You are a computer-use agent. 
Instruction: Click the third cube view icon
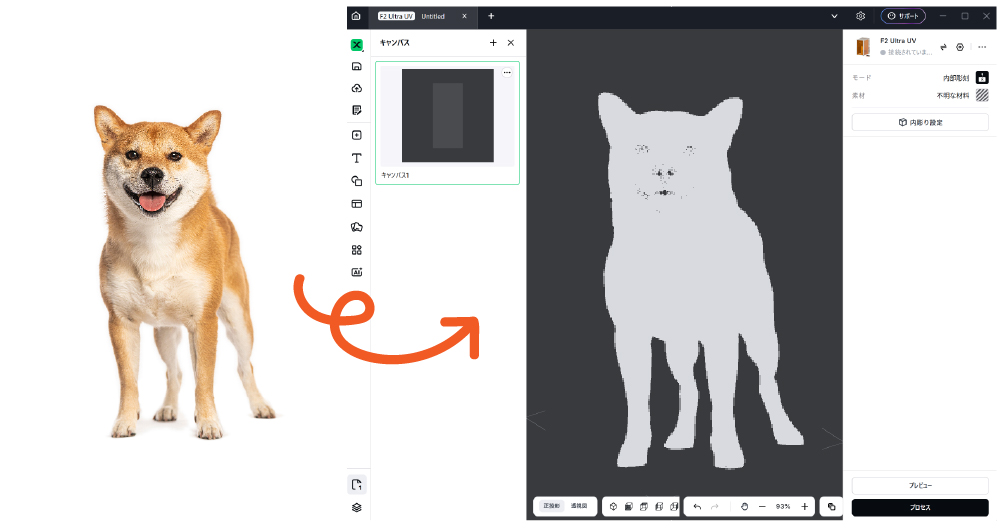point(643,507)
